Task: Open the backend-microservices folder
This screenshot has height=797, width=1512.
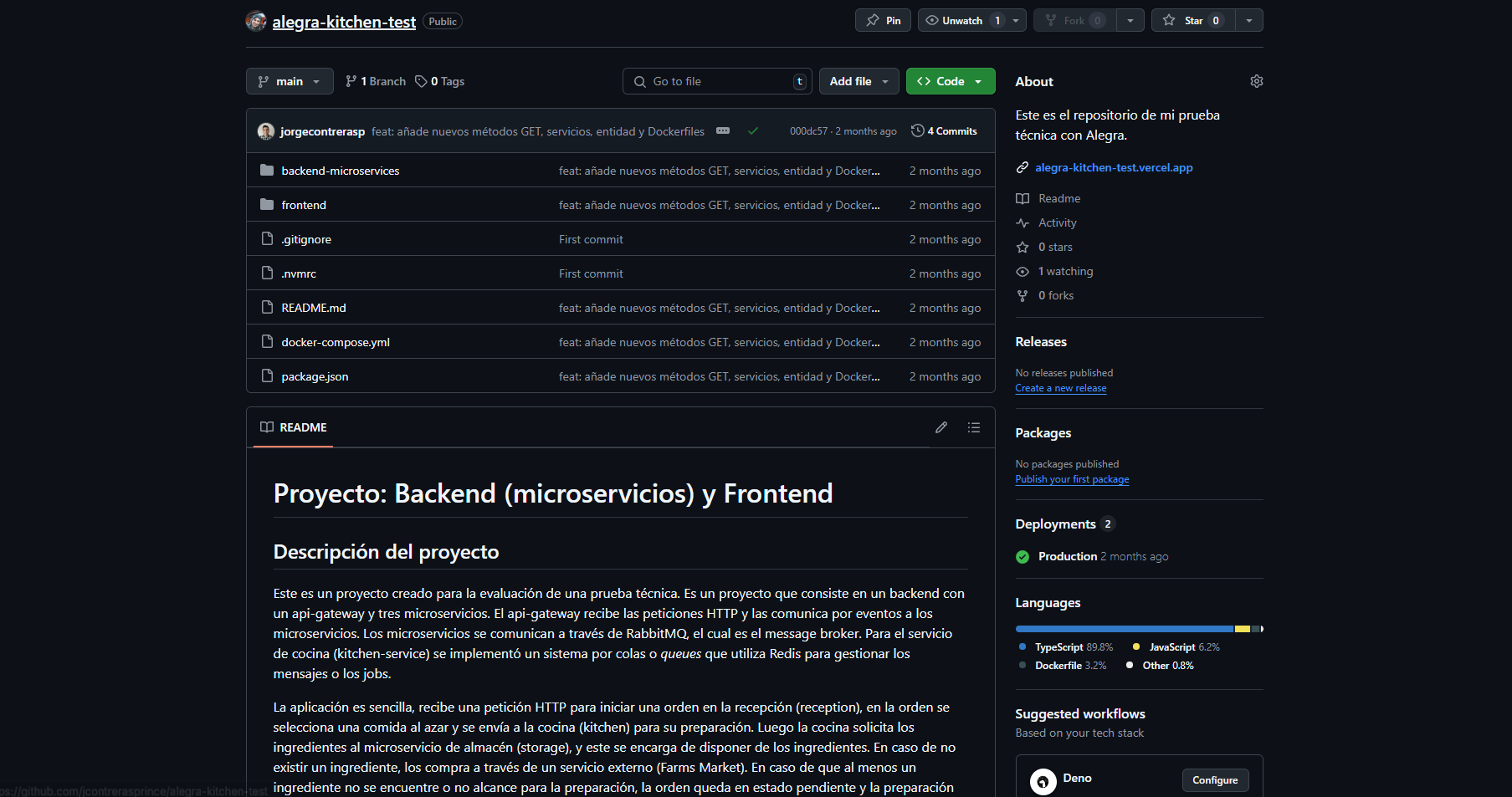Action: coord(341,171)
